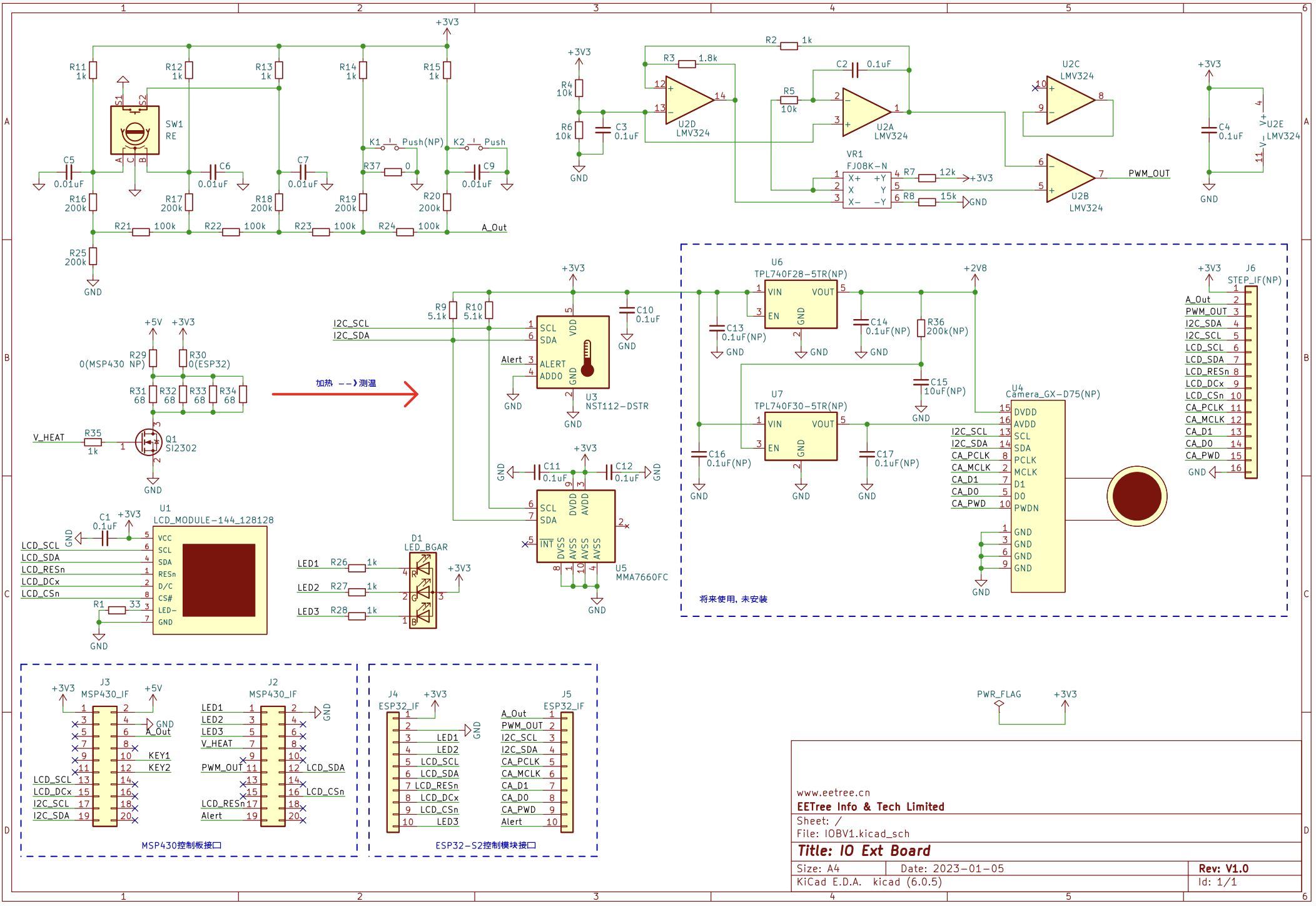Click the KEY1 label on J3

coord(159,756)
